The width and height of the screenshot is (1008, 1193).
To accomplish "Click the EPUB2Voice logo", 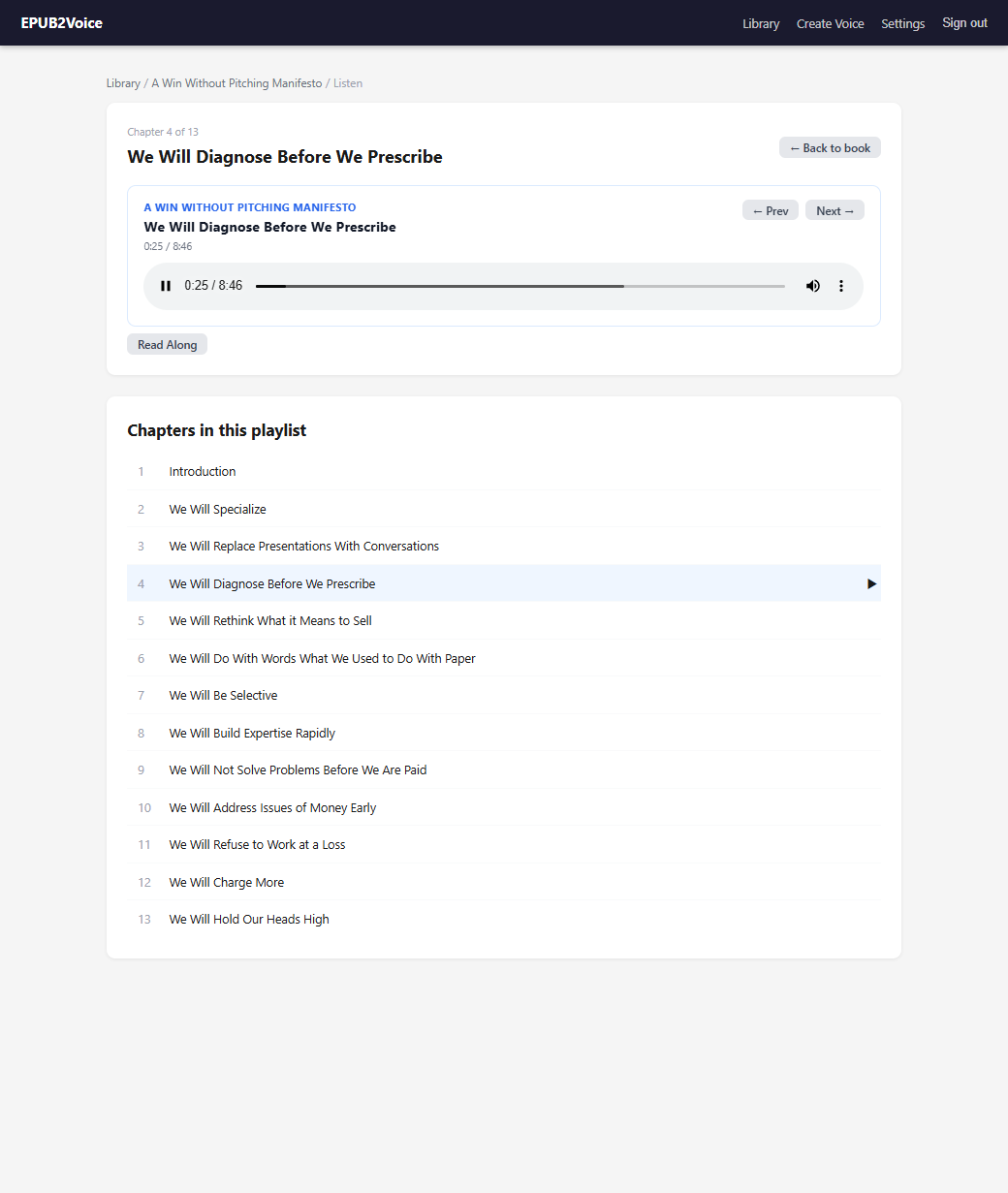I will pyautogui.click(x=61, y=22).
